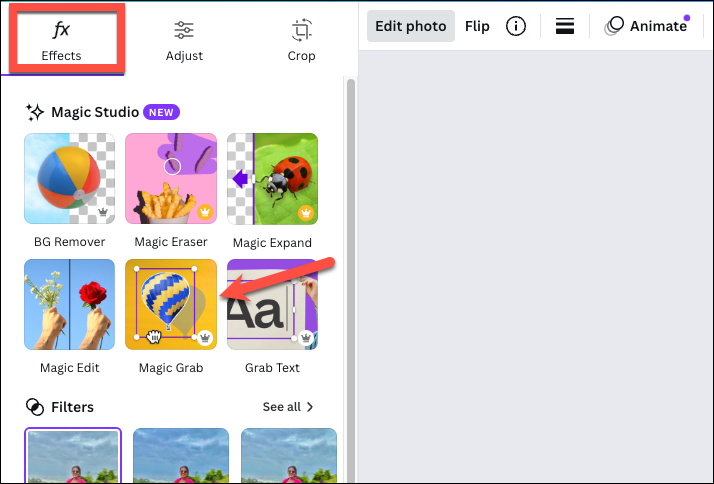Screen dimensions: 714x484
Task: Click the Magic Studio heading text
Action: point(95,112)
